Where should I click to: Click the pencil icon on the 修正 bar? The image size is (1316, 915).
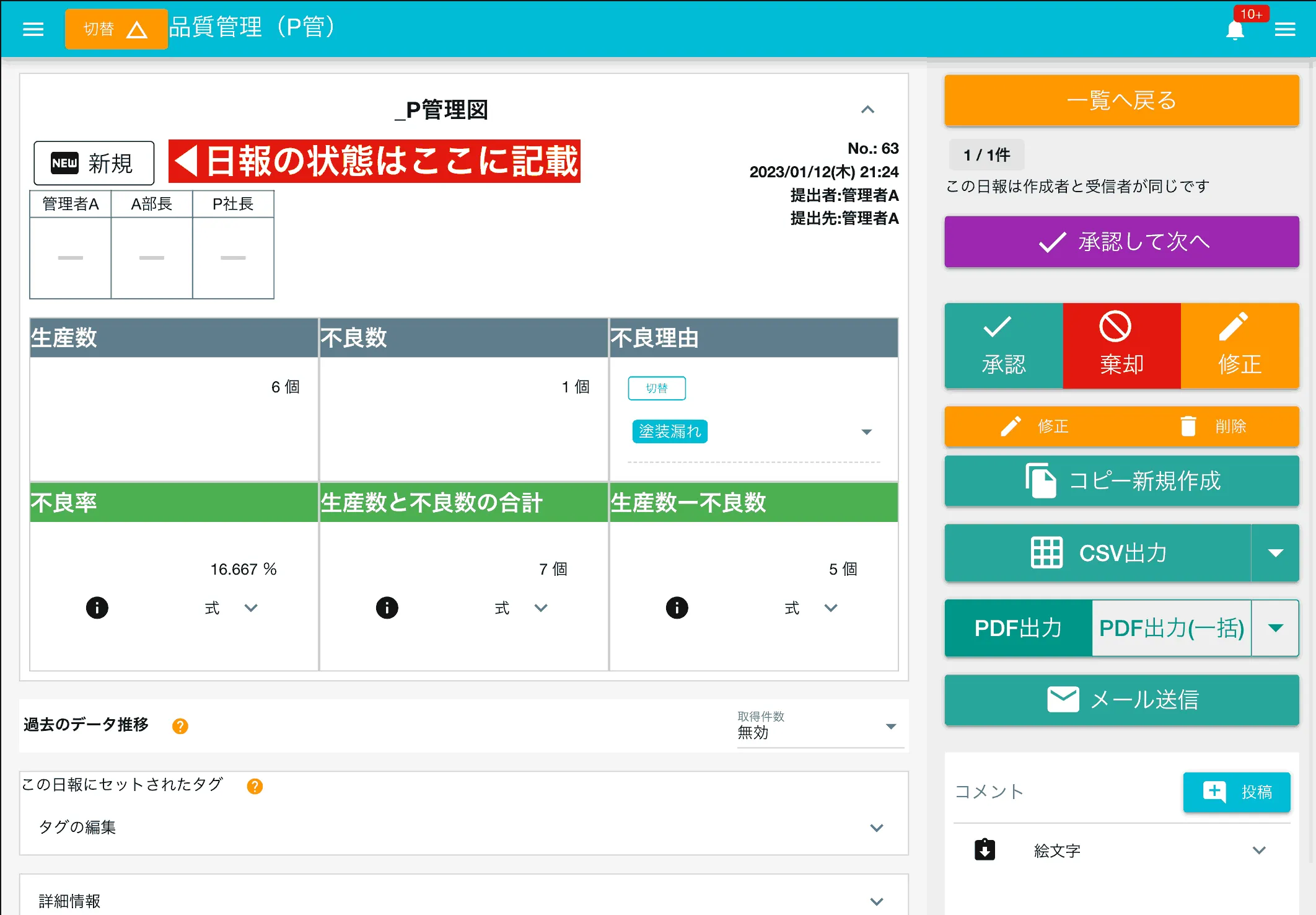[x=1233, y=327]
